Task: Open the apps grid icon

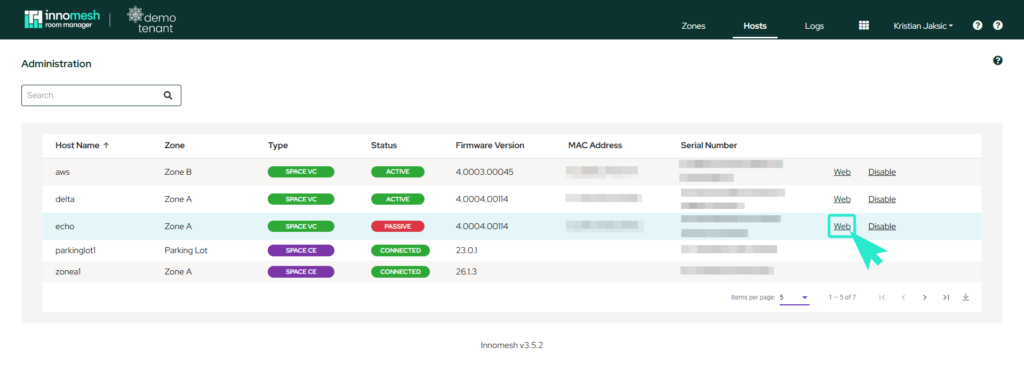Action: point(863,25)
